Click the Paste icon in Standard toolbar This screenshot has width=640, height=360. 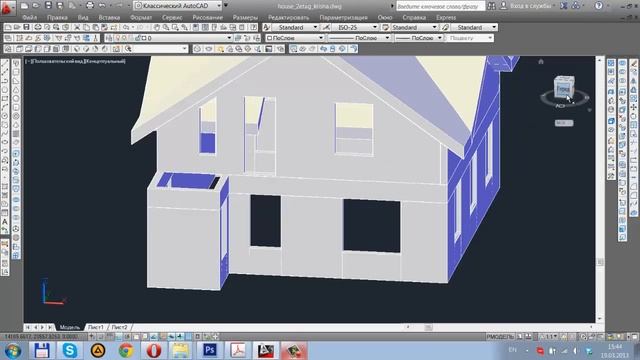[96, 27]
